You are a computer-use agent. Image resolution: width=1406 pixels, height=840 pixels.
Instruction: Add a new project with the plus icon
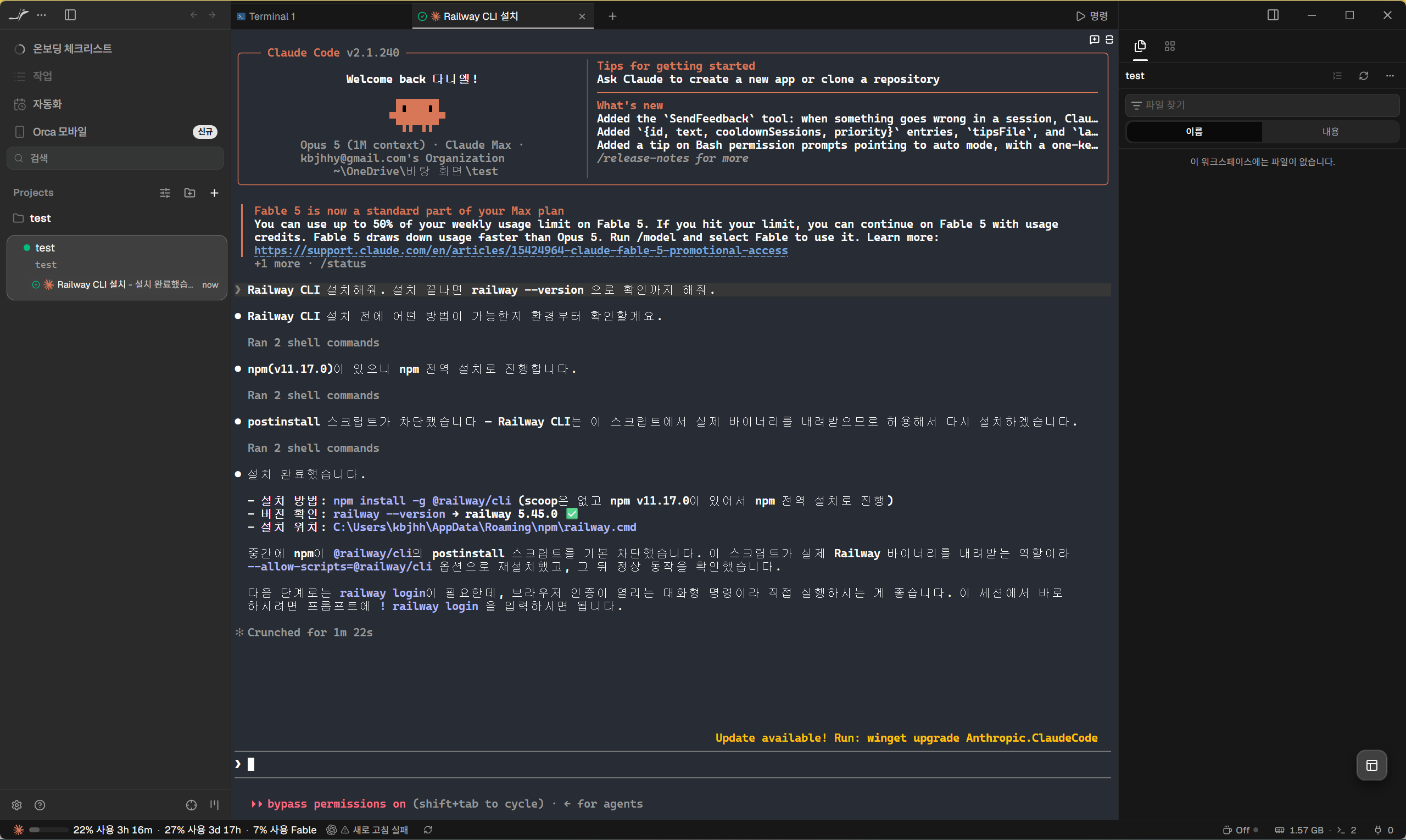pos(215,193)
